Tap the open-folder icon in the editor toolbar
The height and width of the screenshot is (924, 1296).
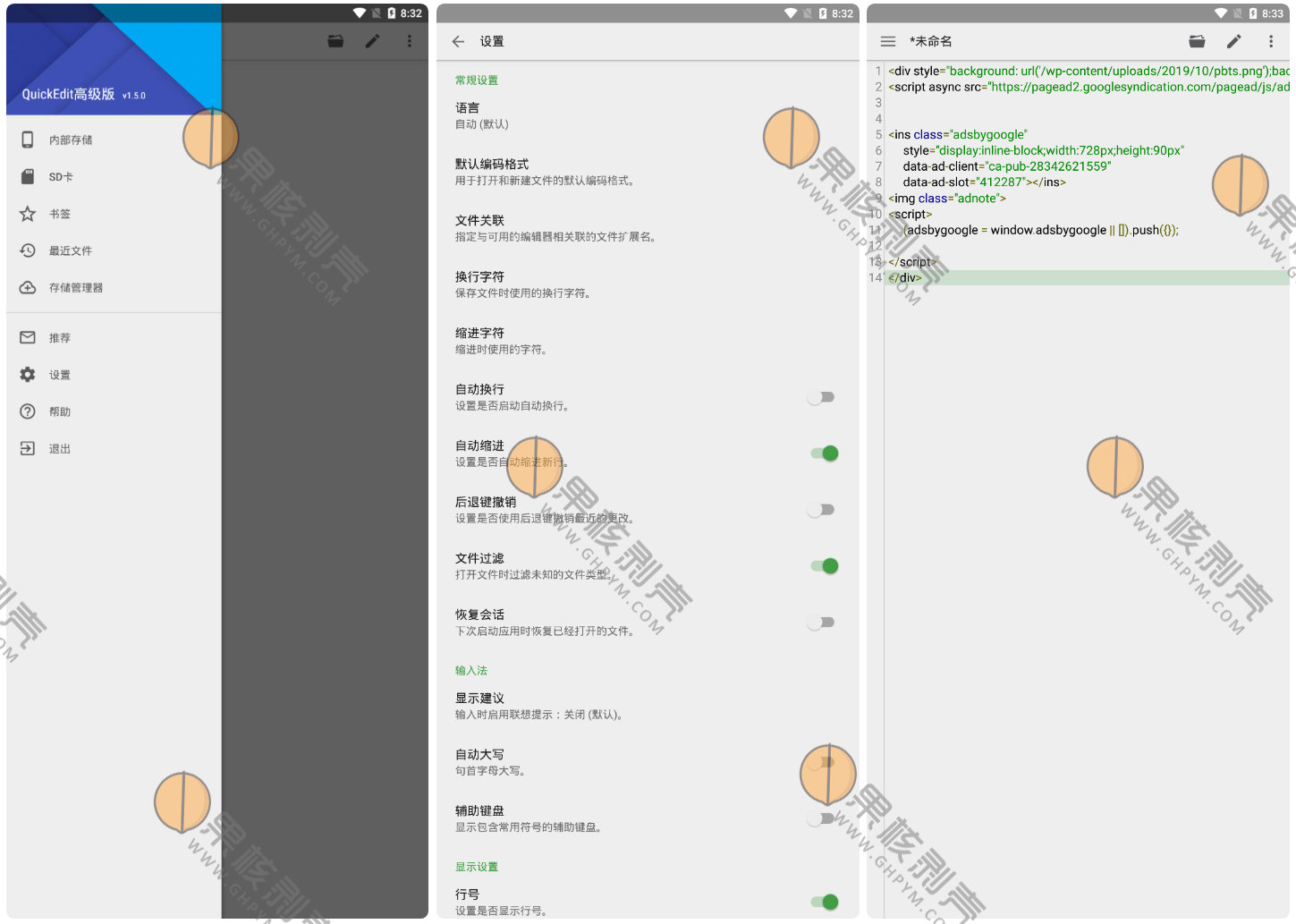pos(1197,41)
